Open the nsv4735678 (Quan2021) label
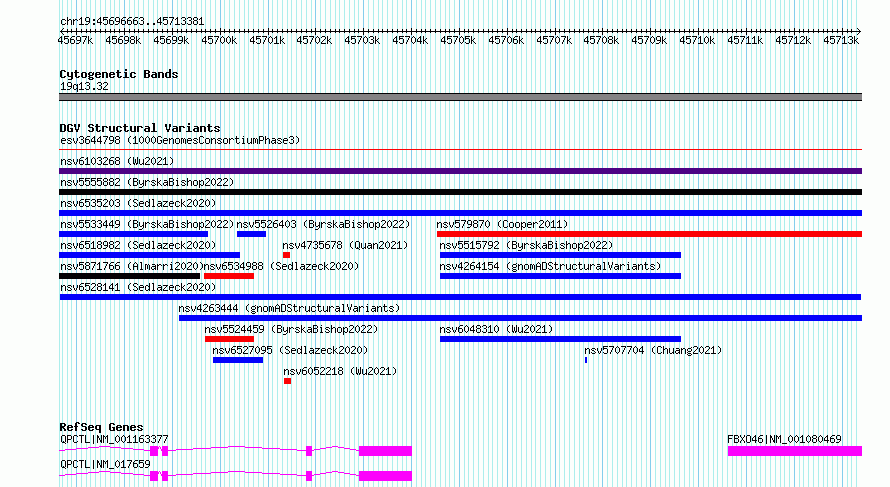890x487 pixels. 345,245
